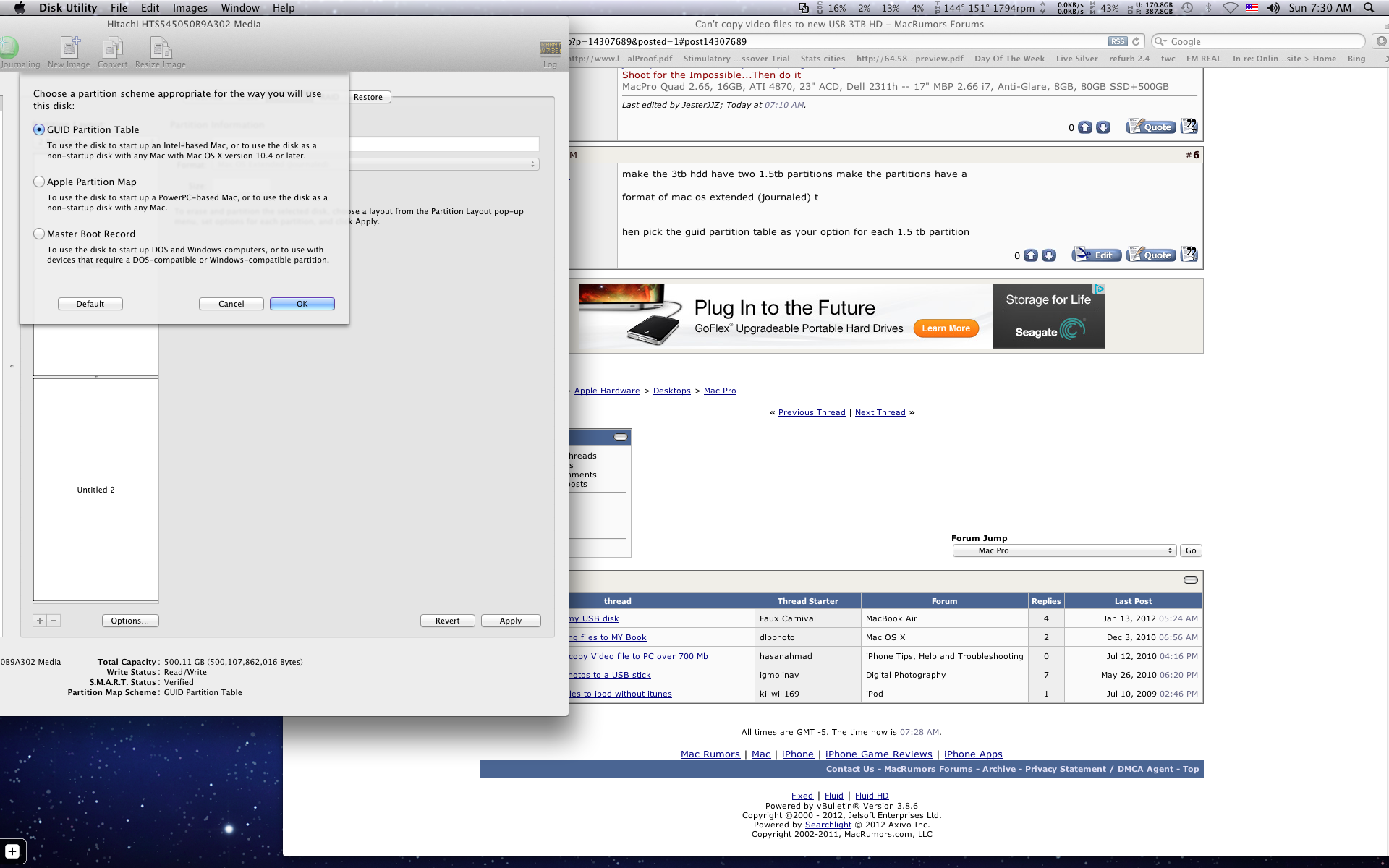Open Spotlight search magnifier in menu bar

[x=1369, y=8]
